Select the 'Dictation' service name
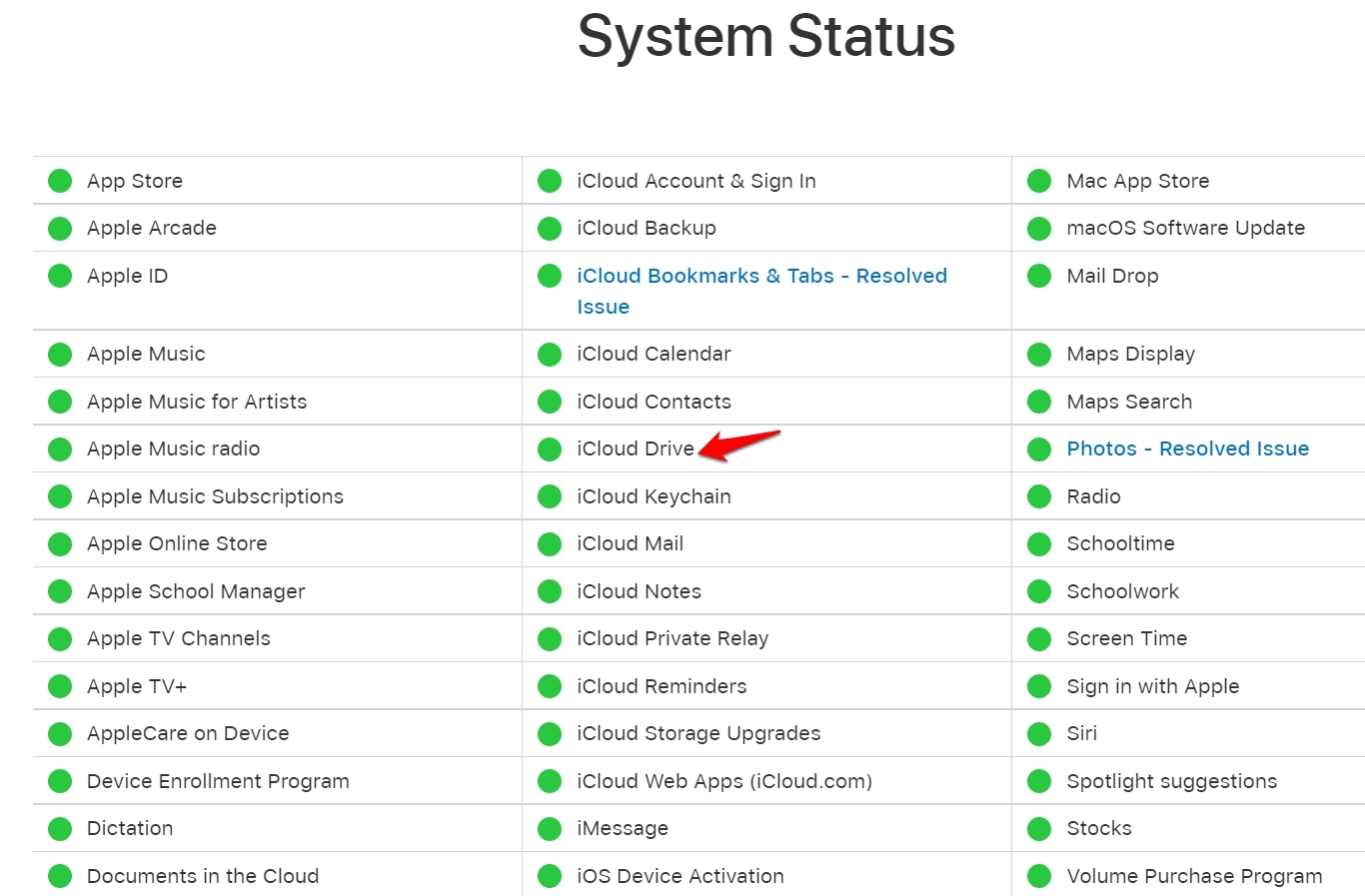Viewport: 1365px width, 896px height. [x=130, y=828]
